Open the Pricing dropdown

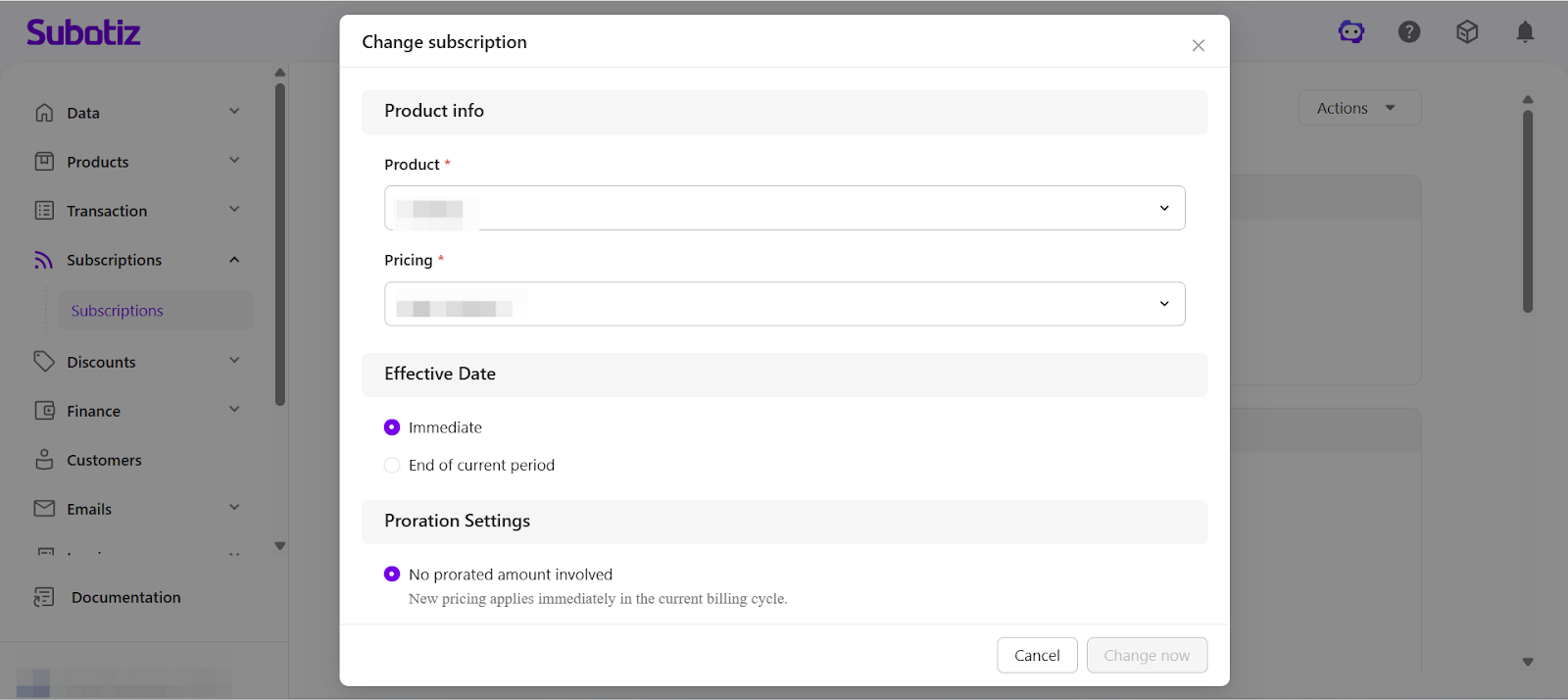[784, 304]
